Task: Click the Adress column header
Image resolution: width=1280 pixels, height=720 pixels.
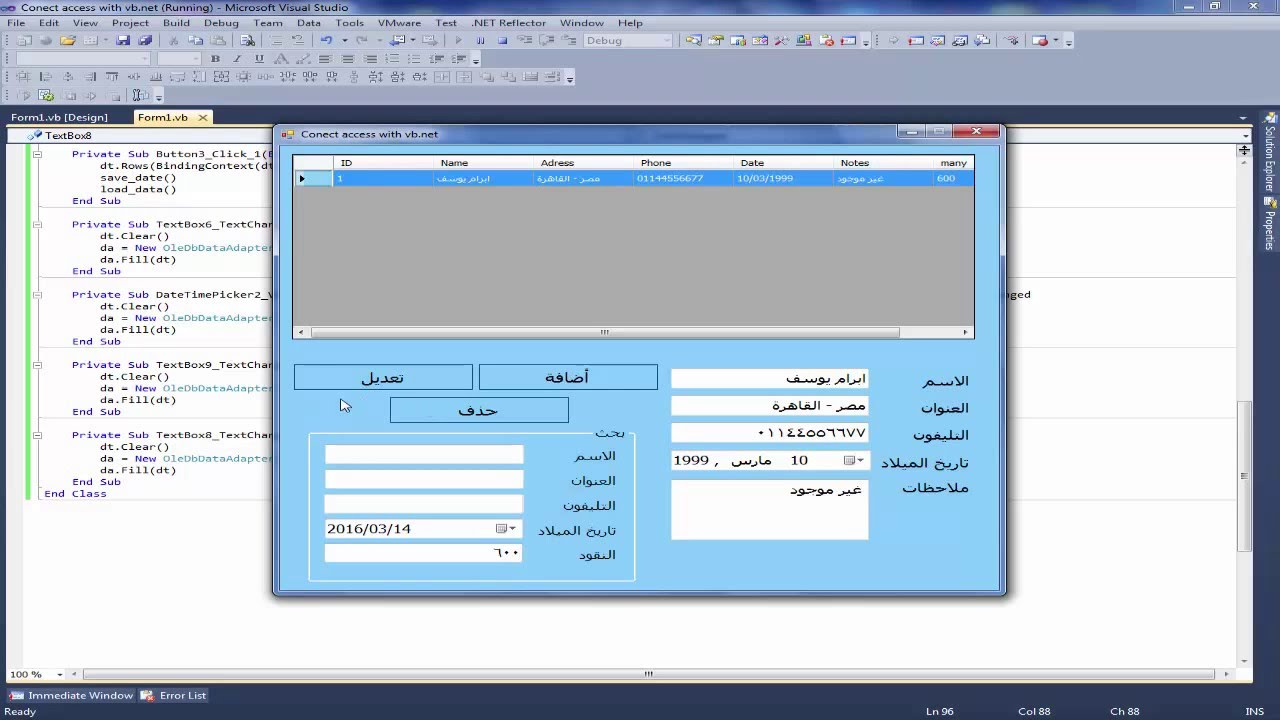Action: coord(584,162)
